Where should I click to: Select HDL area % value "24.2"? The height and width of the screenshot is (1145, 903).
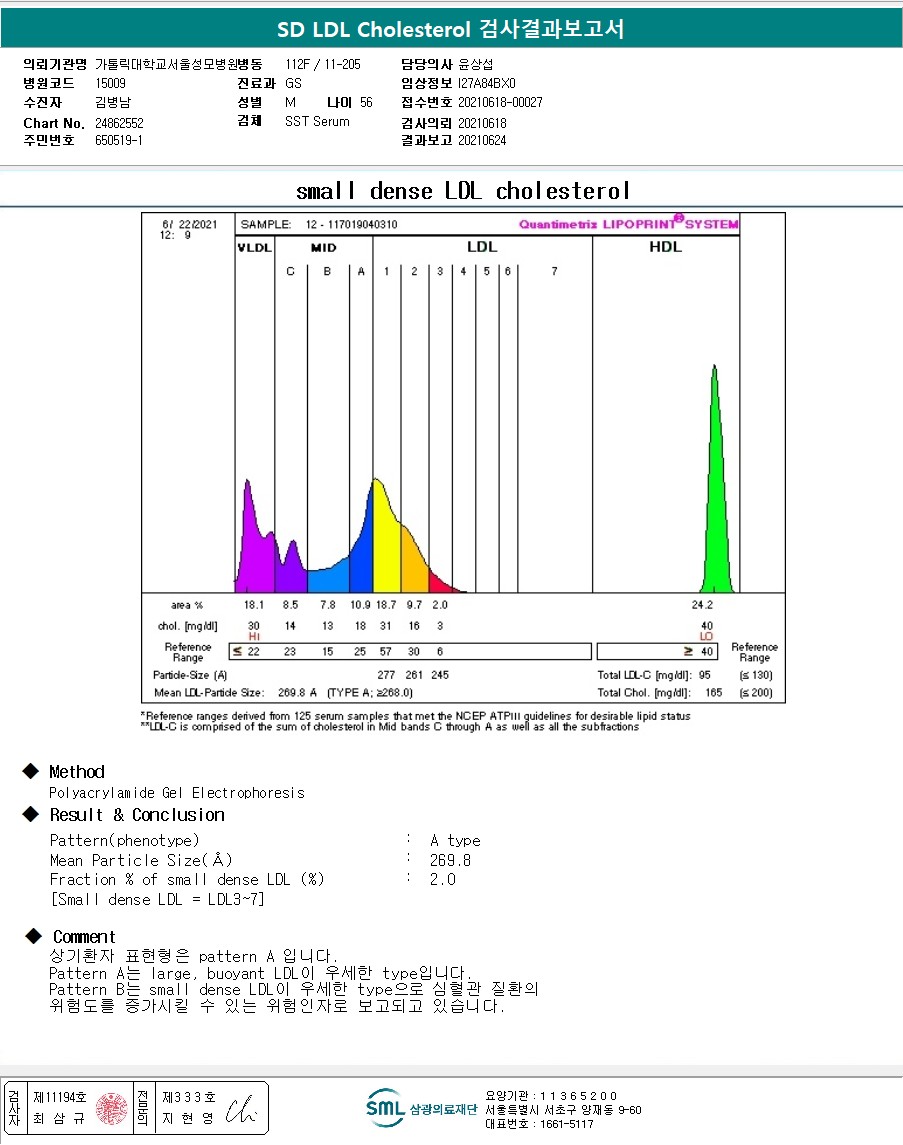click(x=702, y=605)
